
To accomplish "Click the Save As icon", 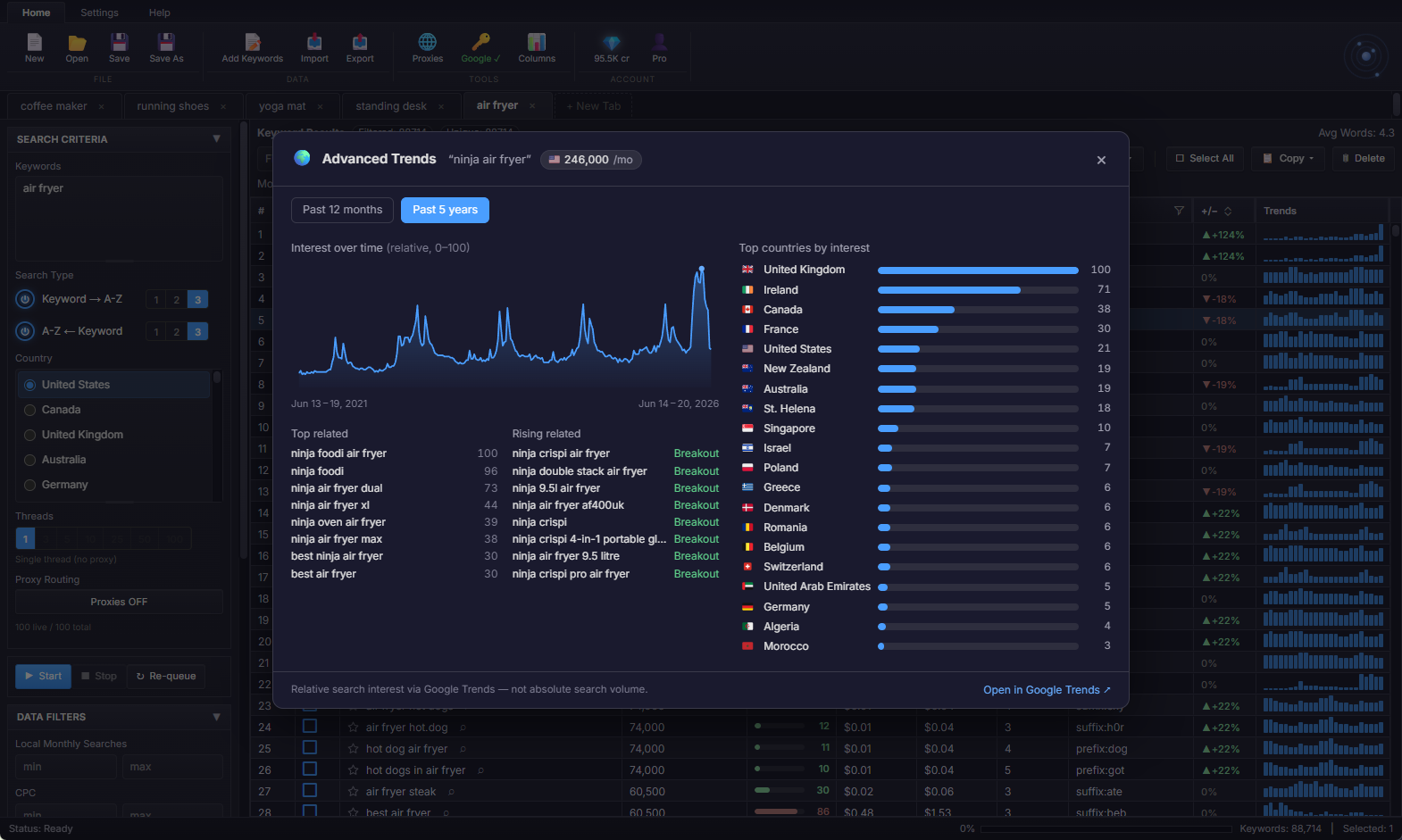I will click(166, 42).
